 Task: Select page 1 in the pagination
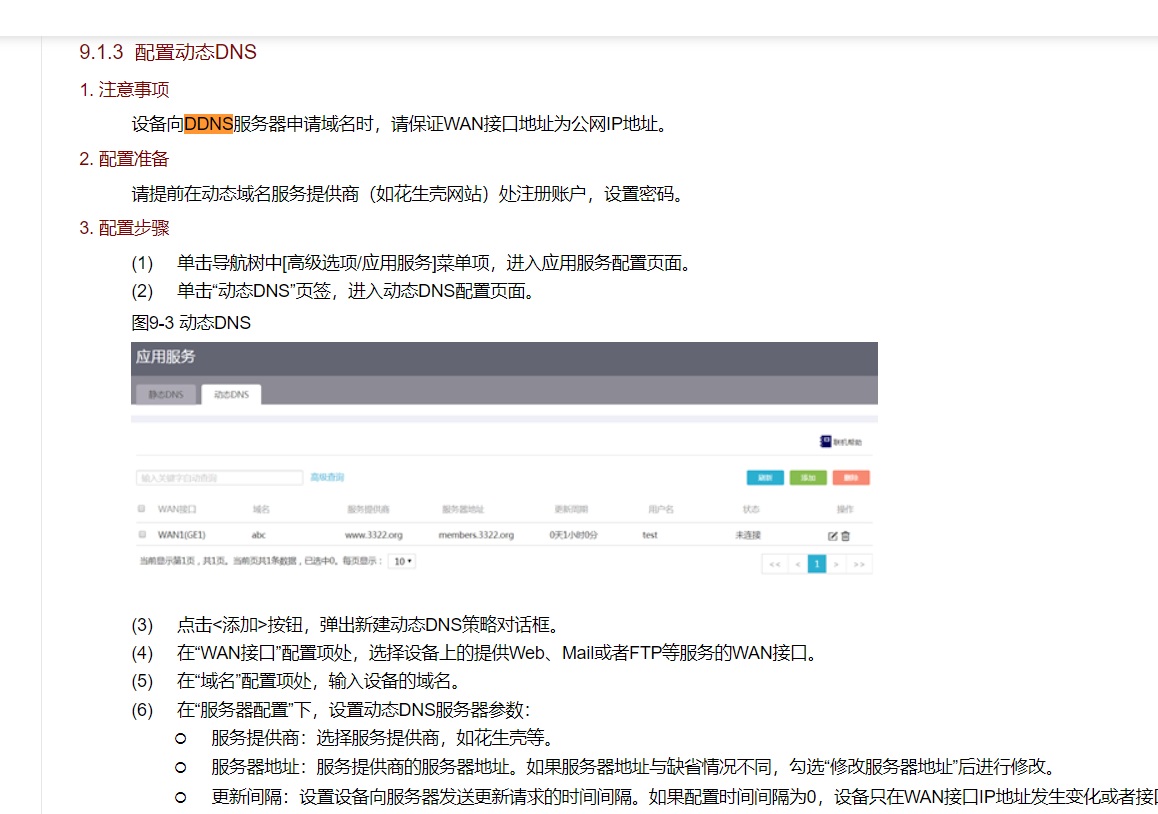pos(817,564)
